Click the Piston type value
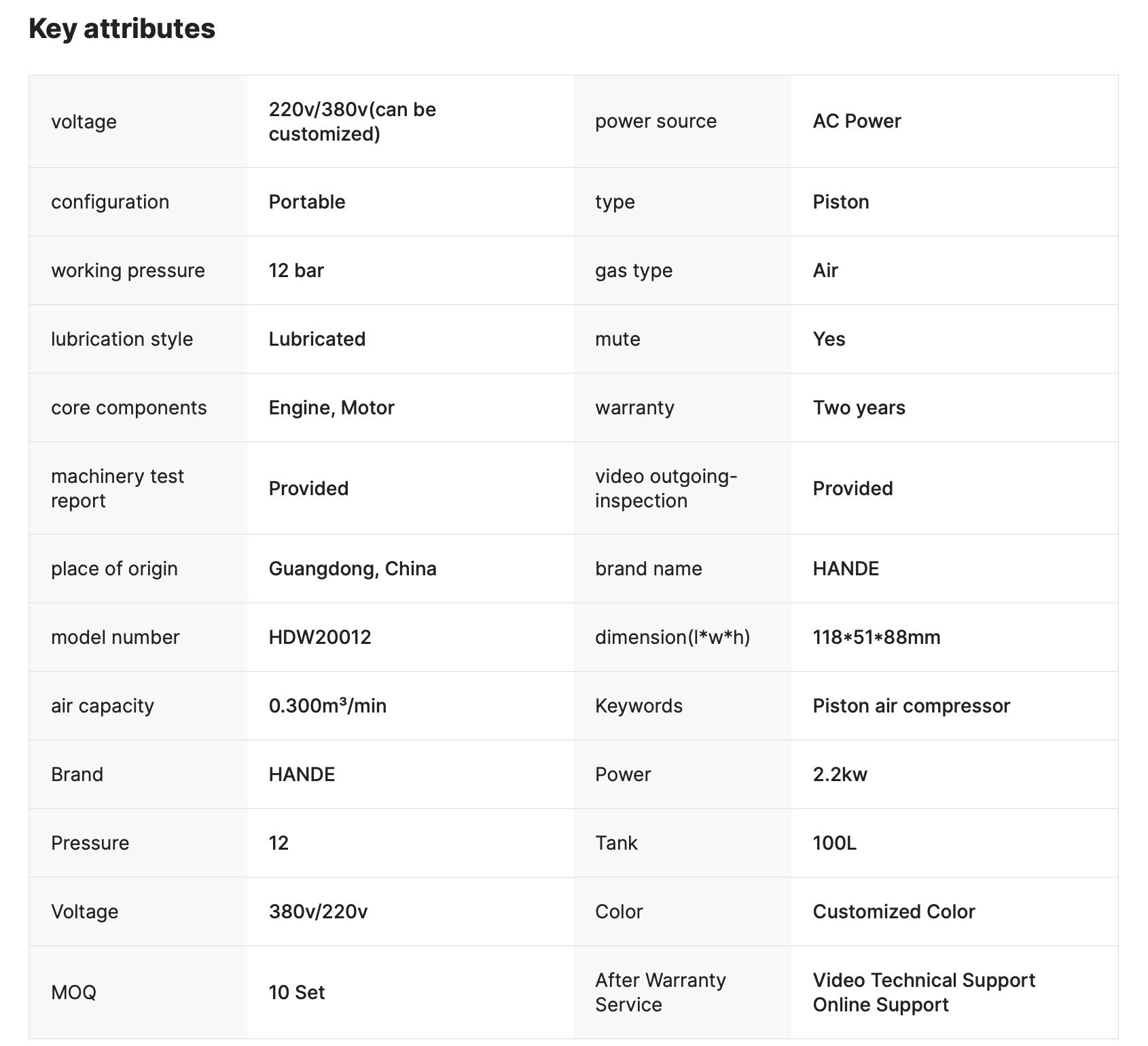The image size is (1148, 1046). click(x=840, y=202)
